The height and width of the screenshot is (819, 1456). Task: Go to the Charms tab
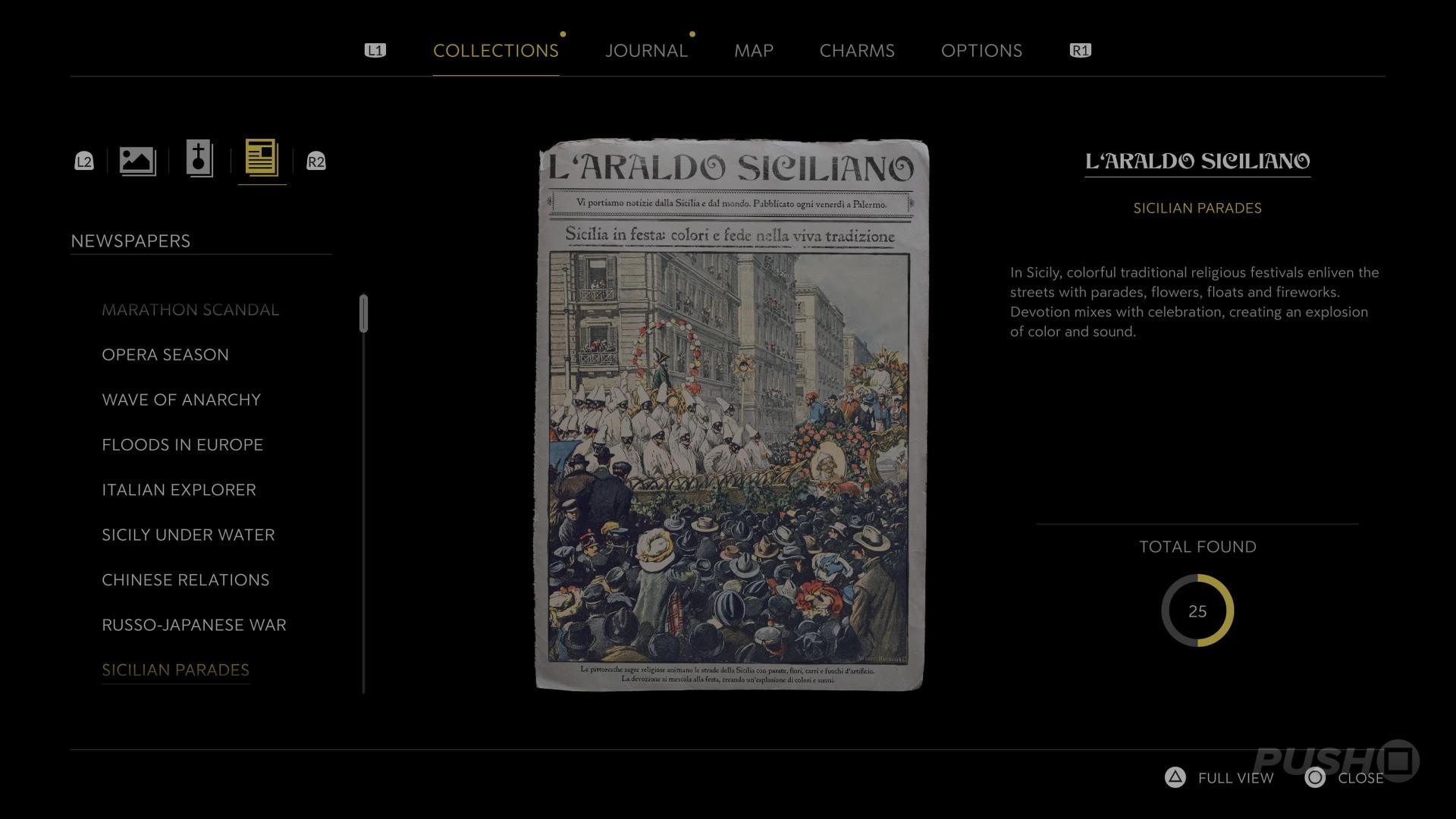pos(857,51)
